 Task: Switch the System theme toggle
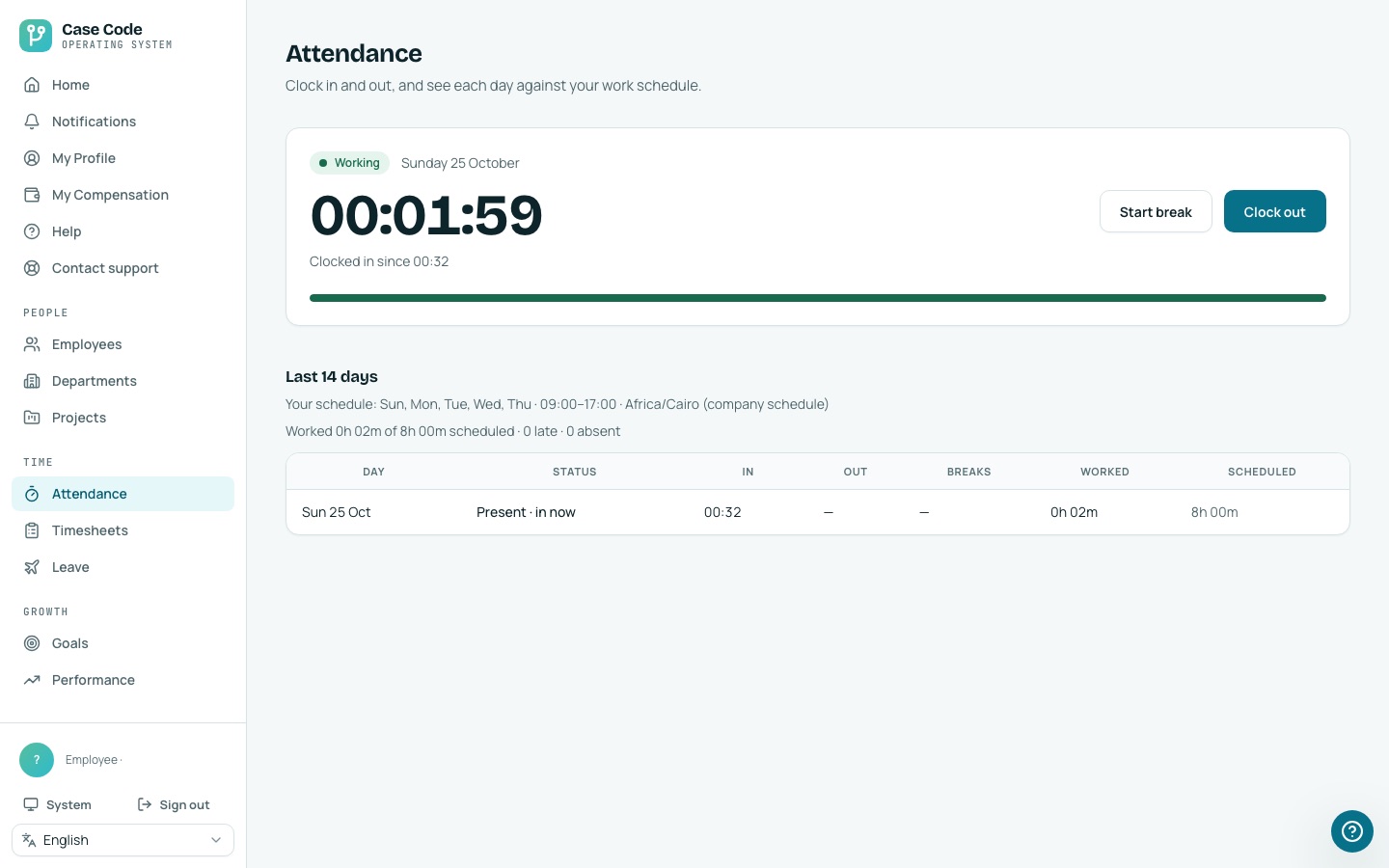[58, 804]
